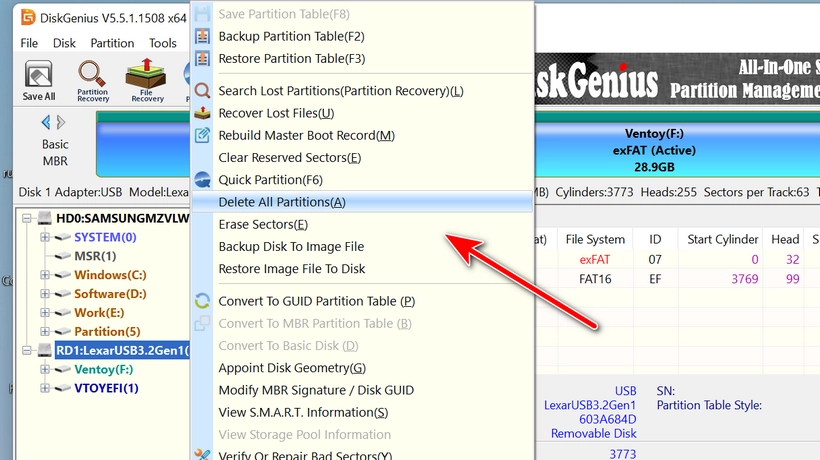Screen dimensions: 820x460
Task: Click the Basic MBR disk type label
Action: click(55, 153)
